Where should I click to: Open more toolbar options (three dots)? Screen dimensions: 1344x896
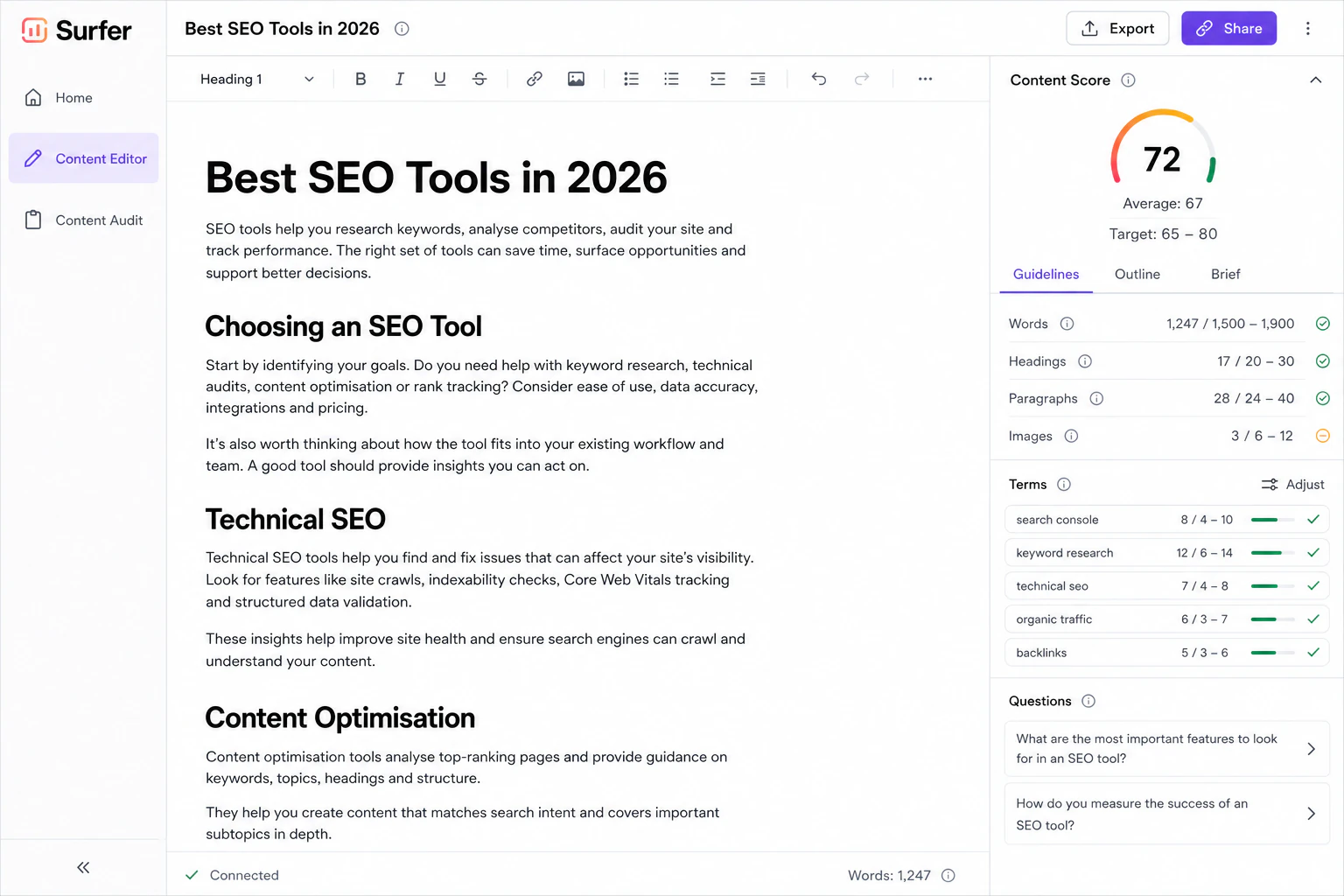pyautogui.click(x=925, y=79)
